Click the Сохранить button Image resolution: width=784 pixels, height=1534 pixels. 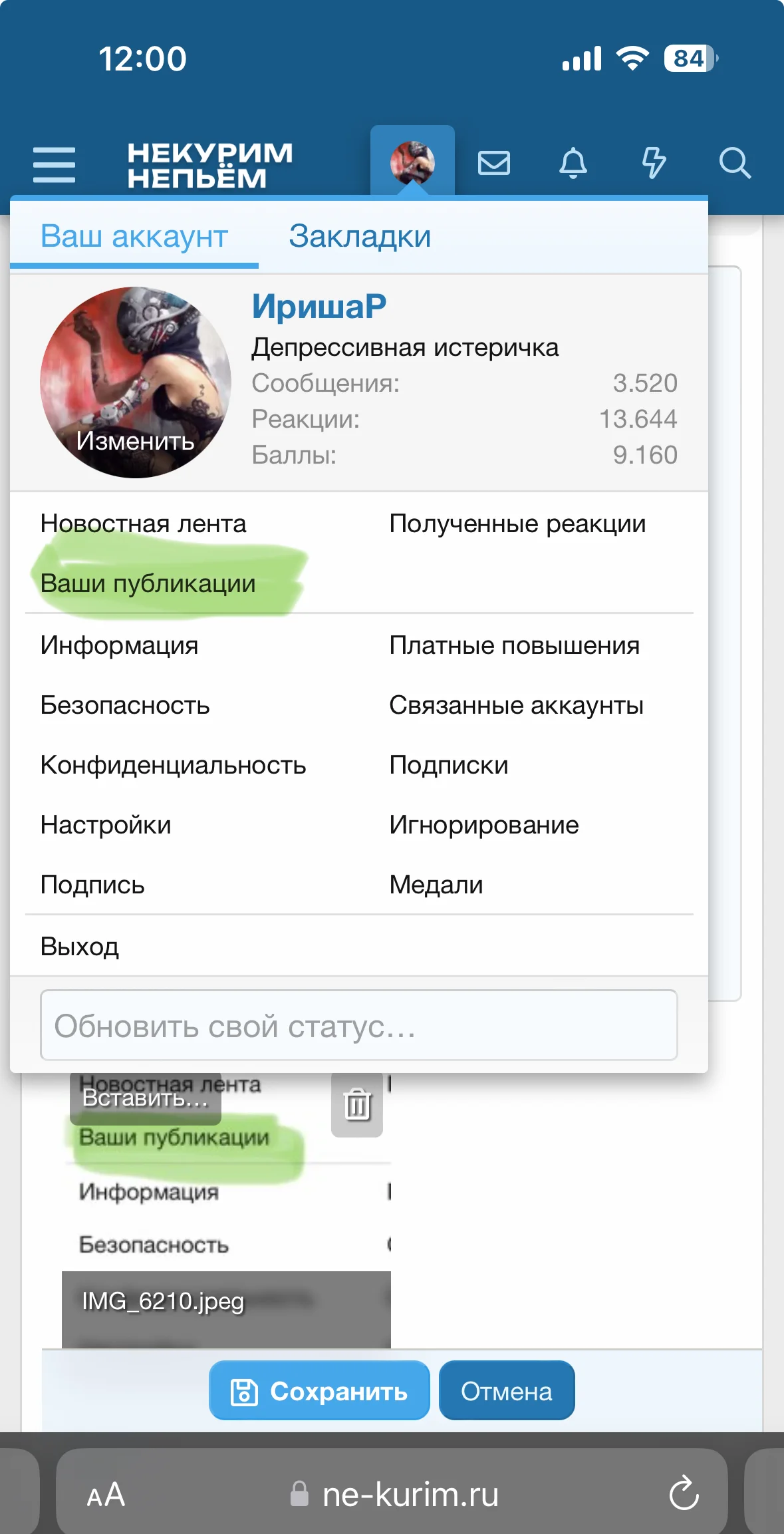319,1390
